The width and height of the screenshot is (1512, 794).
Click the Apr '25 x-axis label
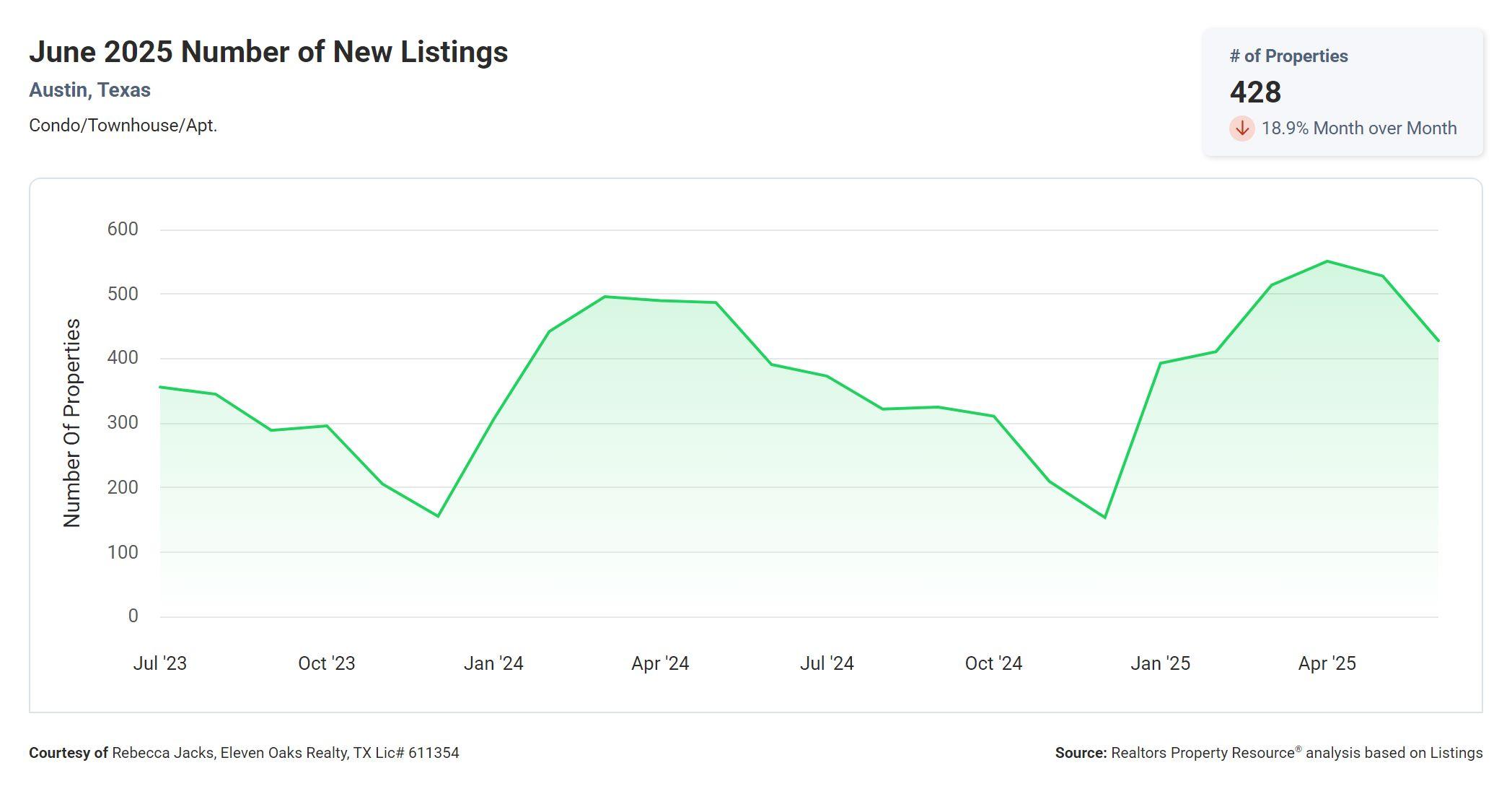coord(1327,663)
